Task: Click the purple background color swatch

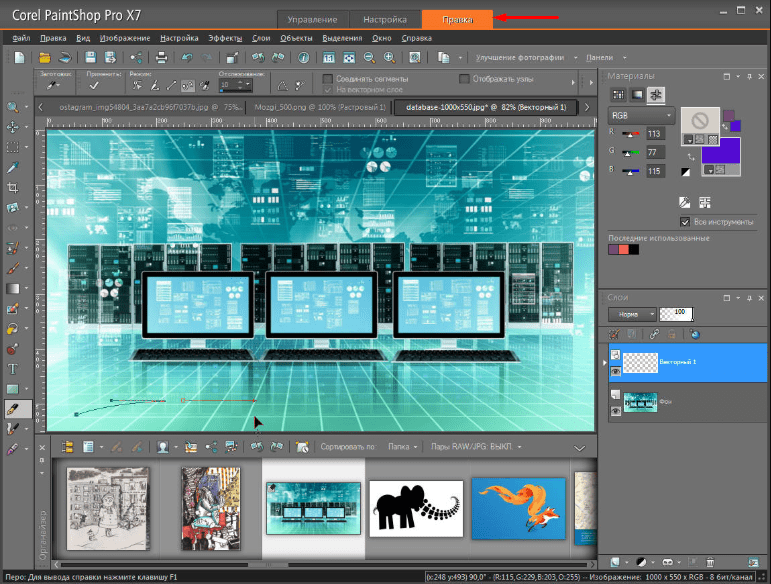Action: (x=722, y=151)
